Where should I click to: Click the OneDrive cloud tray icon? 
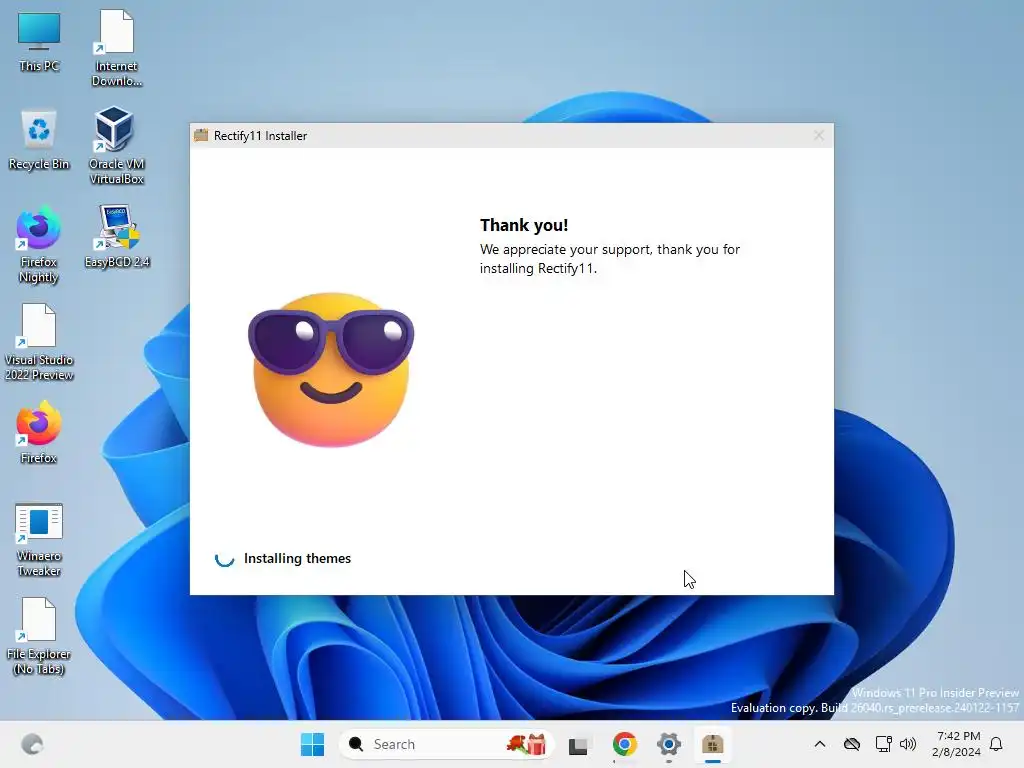coord(852,744)
